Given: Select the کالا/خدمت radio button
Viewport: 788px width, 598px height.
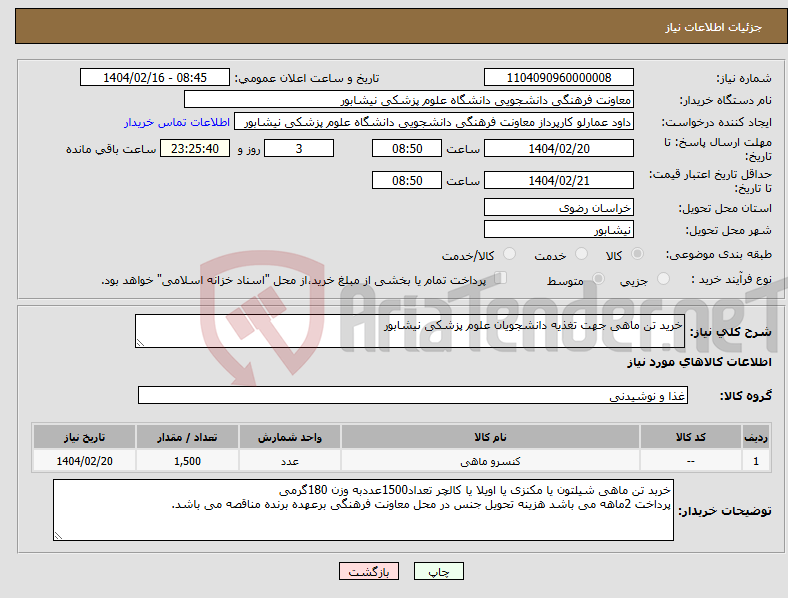Looking at the screenshot, I should [x=509, y=254].
